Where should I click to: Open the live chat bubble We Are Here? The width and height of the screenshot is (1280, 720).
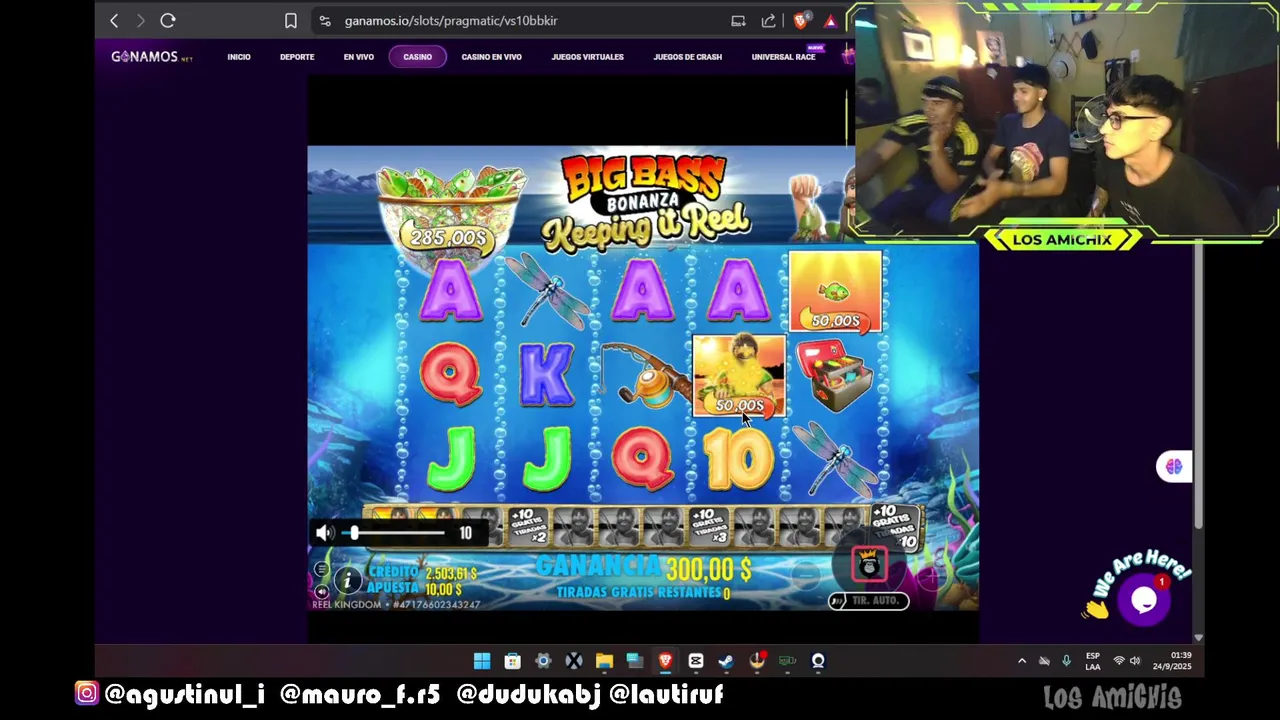[x=1144, y=600]
